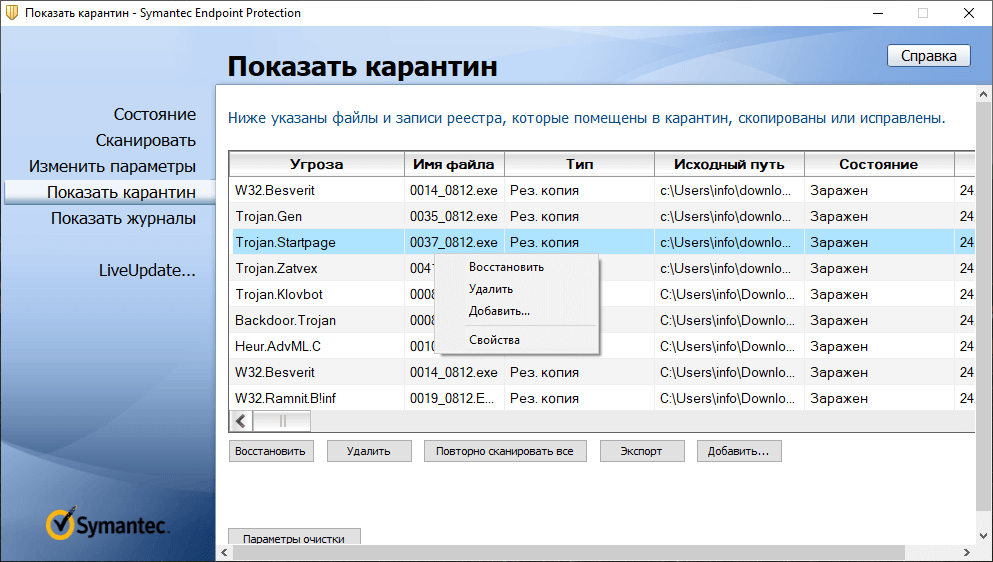This screenshot has width=993, height=562.
Task: Select the Heur.AdvML.C row
Action: (602, 346)
